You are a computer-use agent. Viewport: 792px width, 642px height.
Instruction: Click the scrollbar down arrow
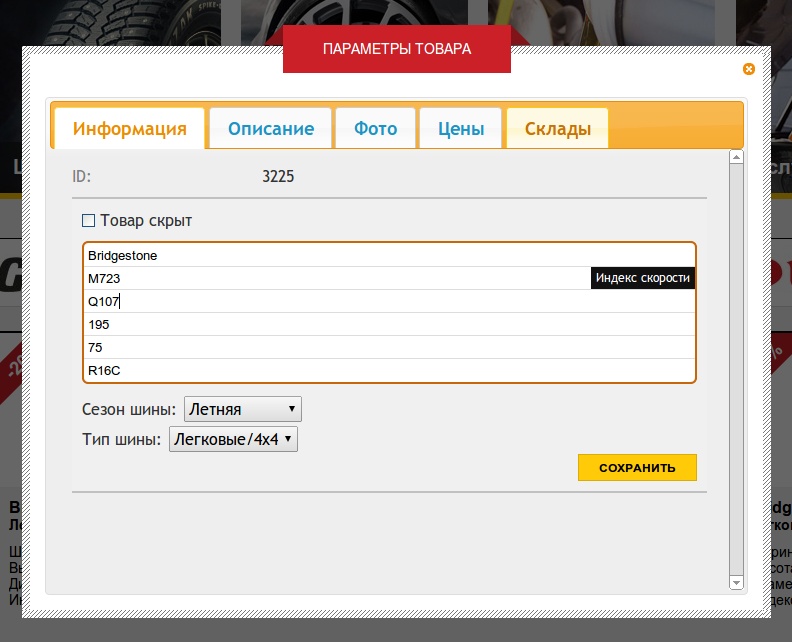coord(737,582)
